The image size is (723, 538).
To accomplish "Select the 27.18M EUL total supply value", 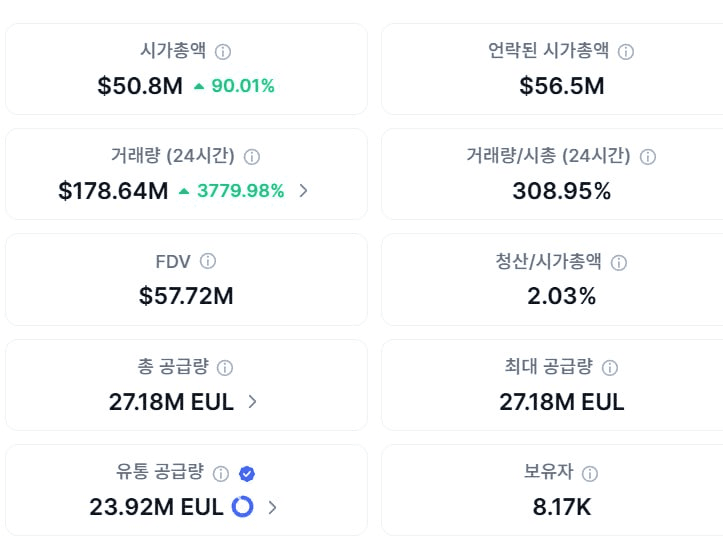I will pyautogui.click(x=172, y=402).
